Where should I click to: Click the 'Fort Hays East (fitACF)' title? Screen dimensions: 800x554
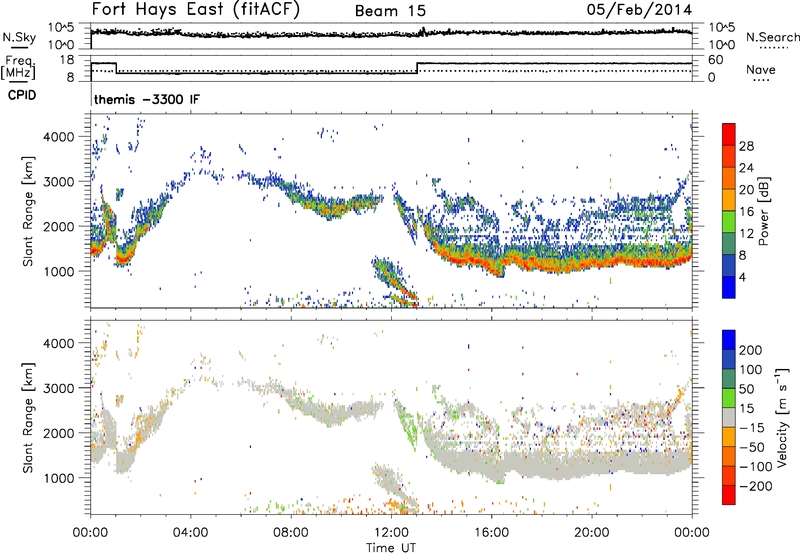[x=196, y=10]
